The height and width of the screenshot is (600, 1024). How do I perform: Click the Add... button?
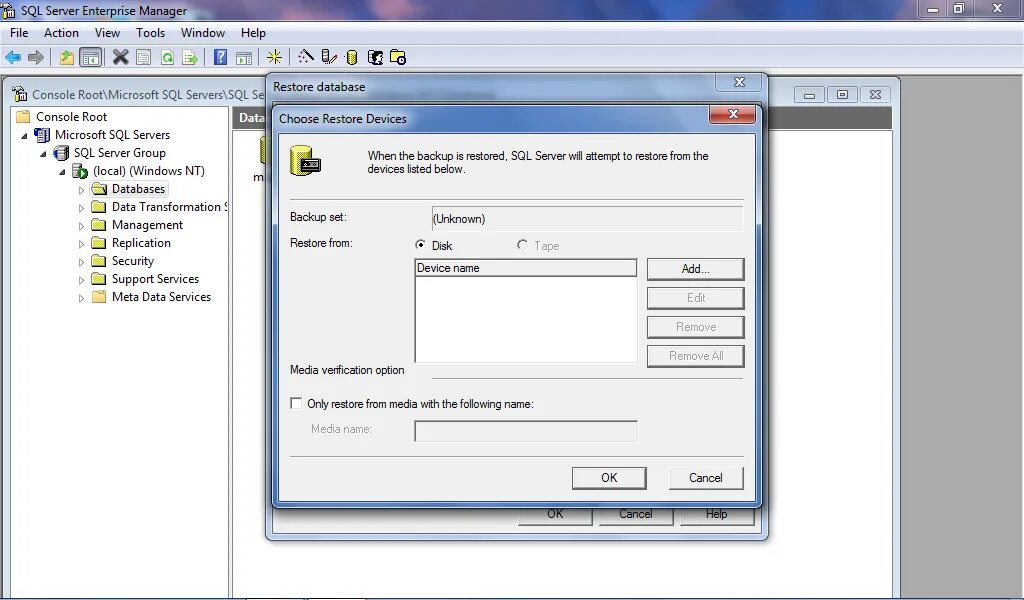click(696, 269)
